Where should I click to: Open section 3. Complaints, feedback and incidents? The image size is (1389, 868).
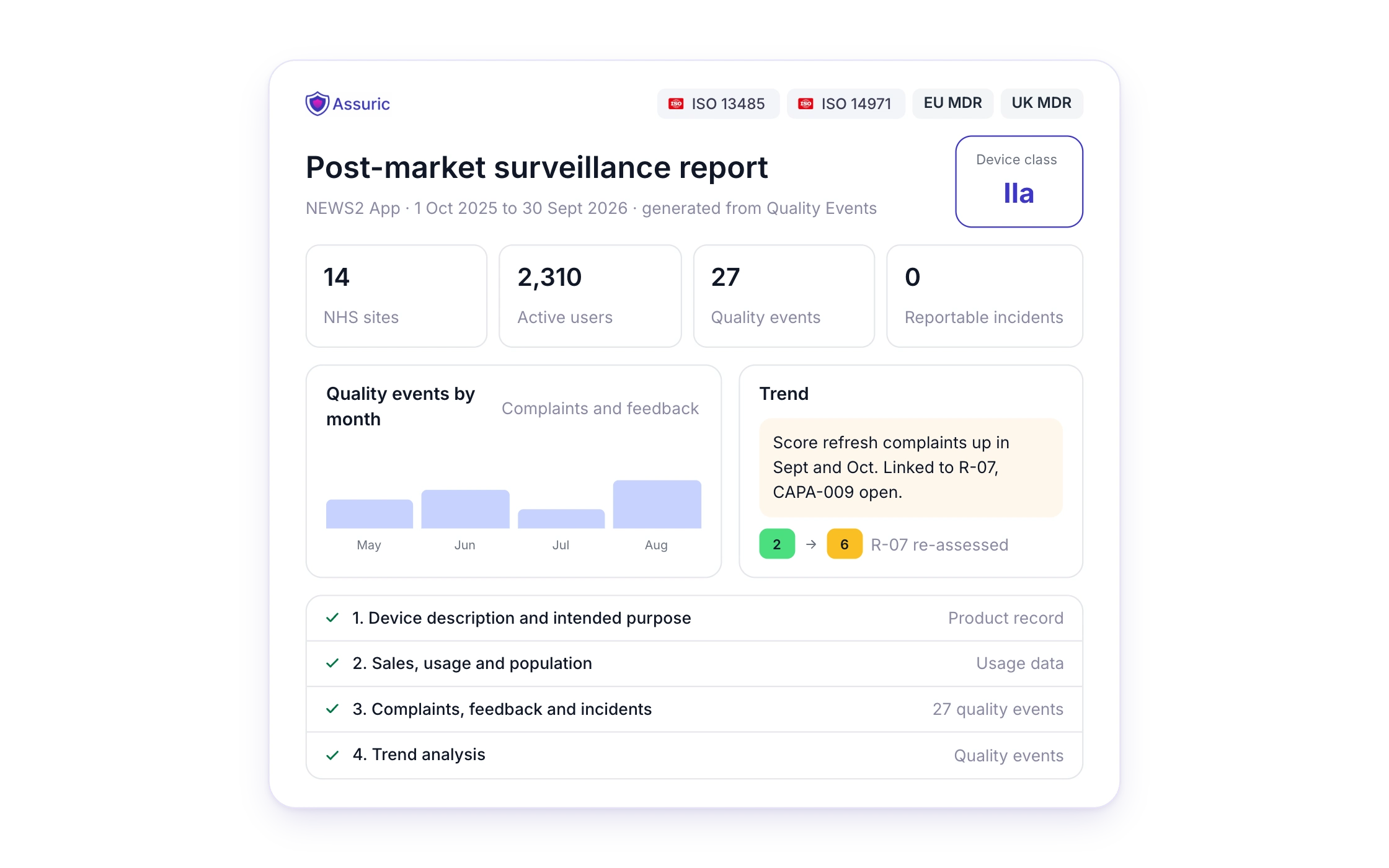[x=694, y=709]
